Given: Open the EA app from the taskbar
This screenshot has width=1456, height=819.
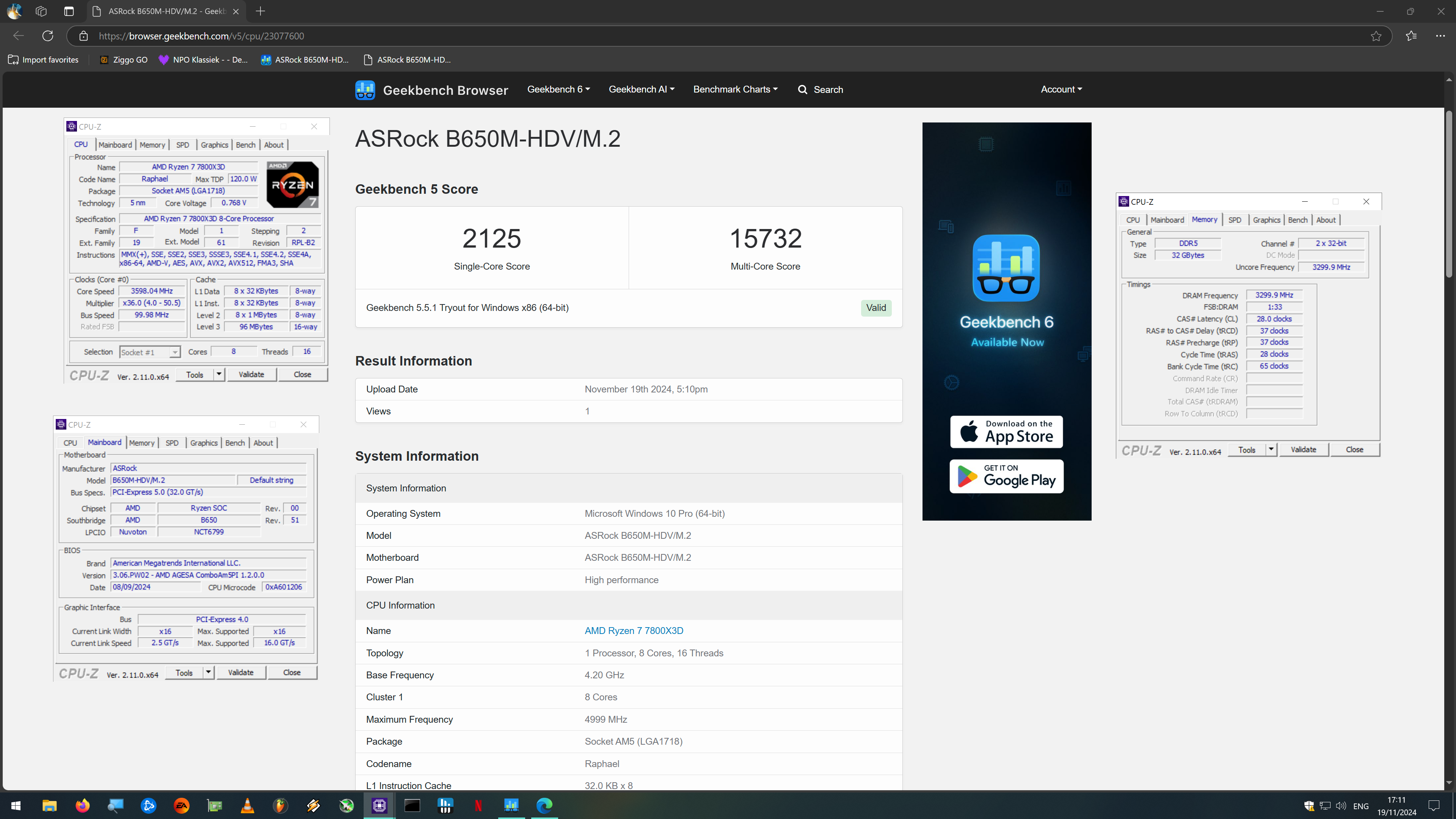Looking at the screenshot, I should click(182, 805).
